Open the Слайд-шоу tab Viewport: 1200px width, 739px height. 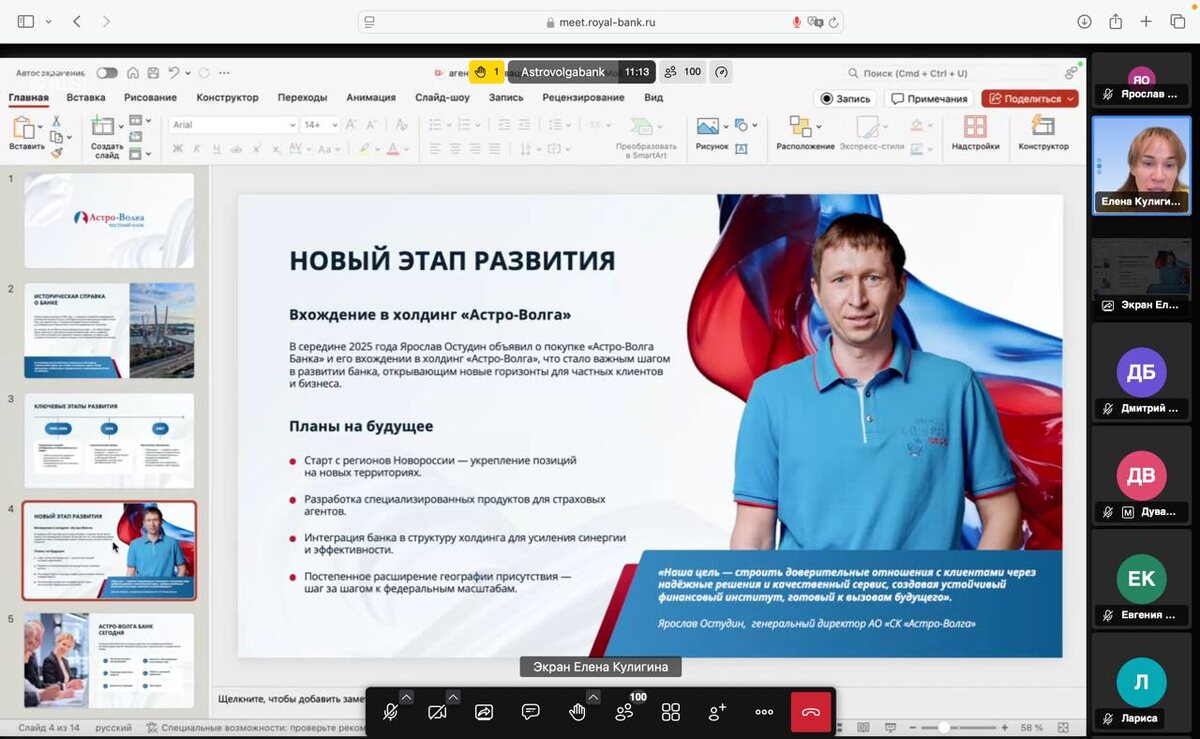click(x=442, y=97)
